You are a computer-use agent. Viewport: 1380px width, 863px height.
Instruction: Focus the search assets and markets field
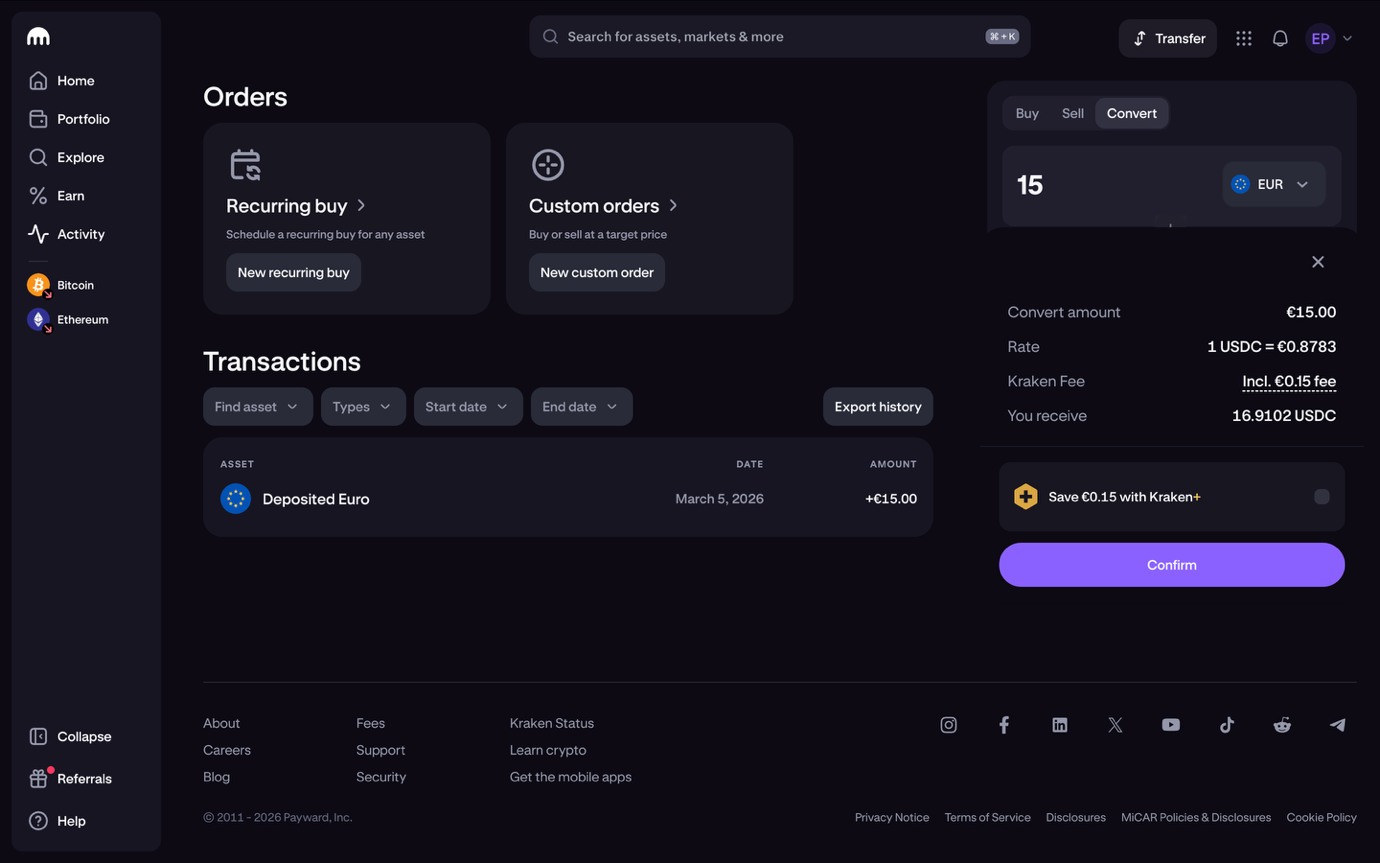(780, 37)
